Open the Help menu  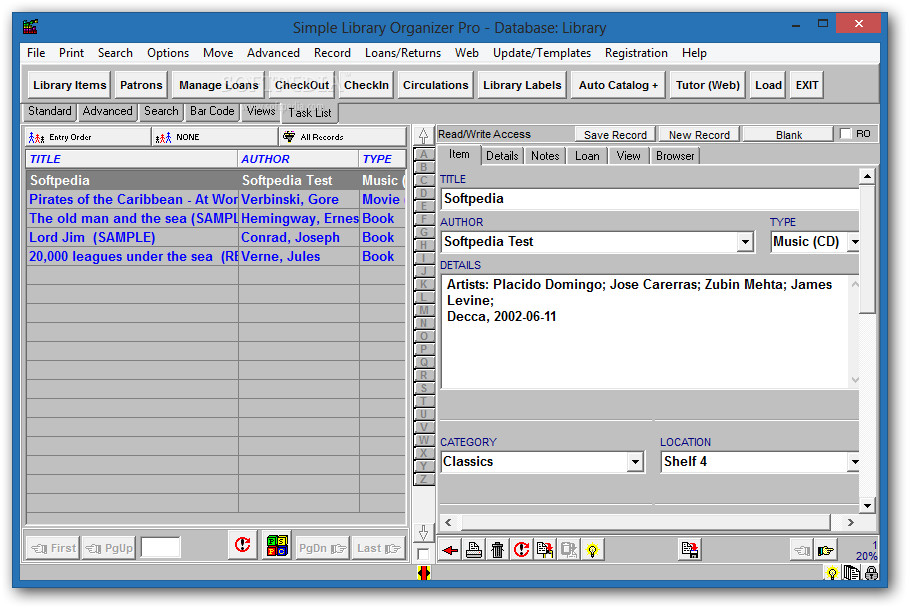[x=694, y=53]
